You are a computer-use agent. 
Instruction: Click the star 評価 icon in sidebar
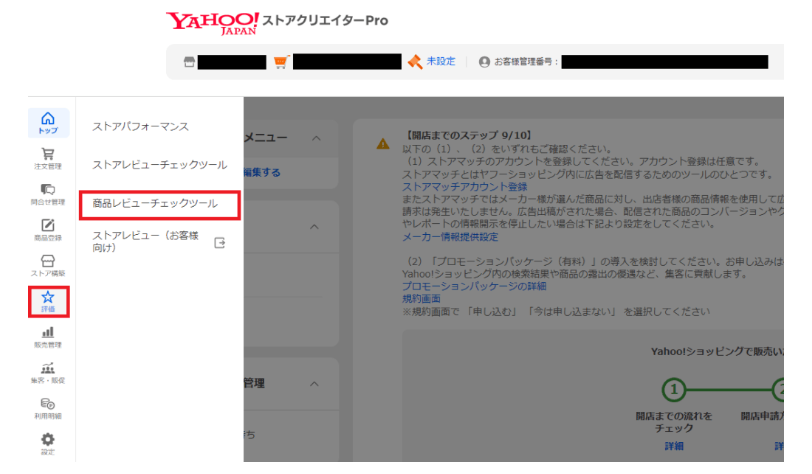click(48, 300)
